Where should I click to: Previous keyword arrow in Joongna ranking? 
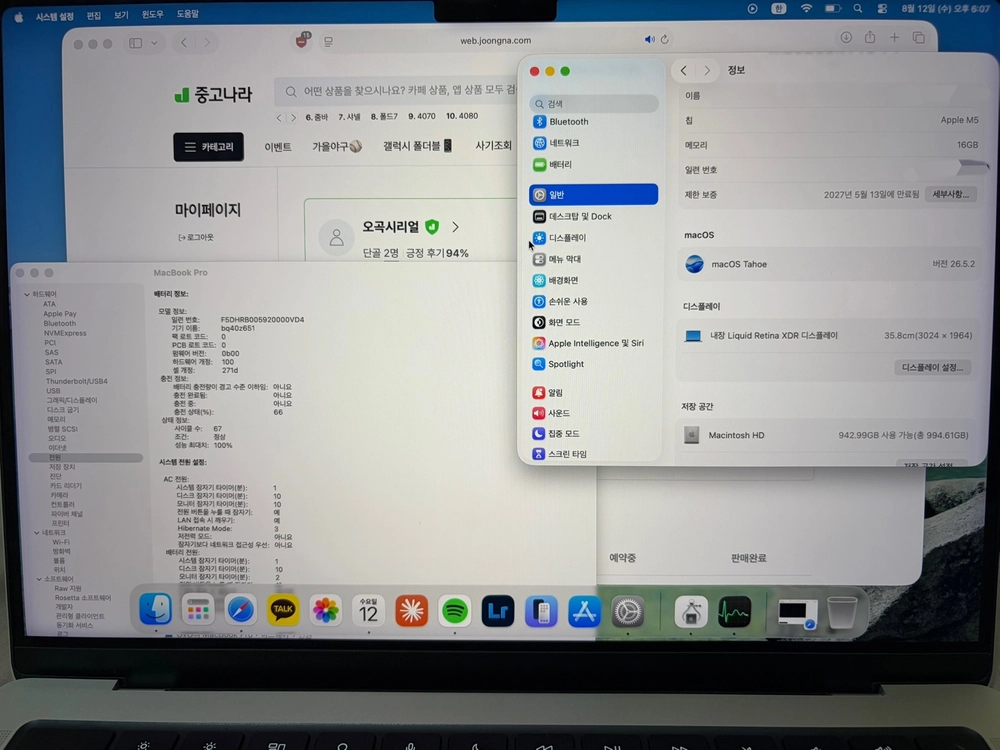(279, 117)
